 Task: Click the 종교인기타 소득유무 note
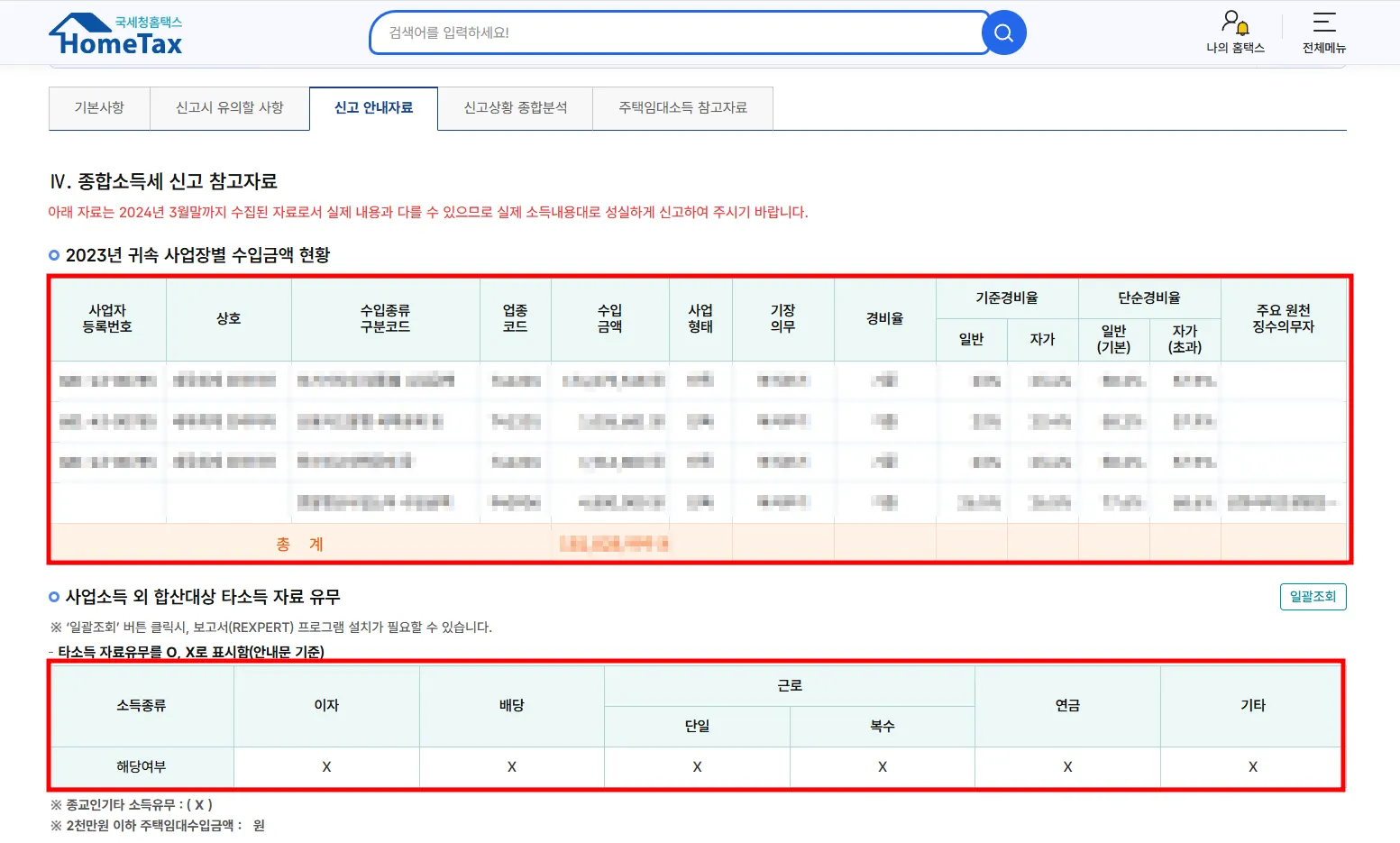[132, 805]
